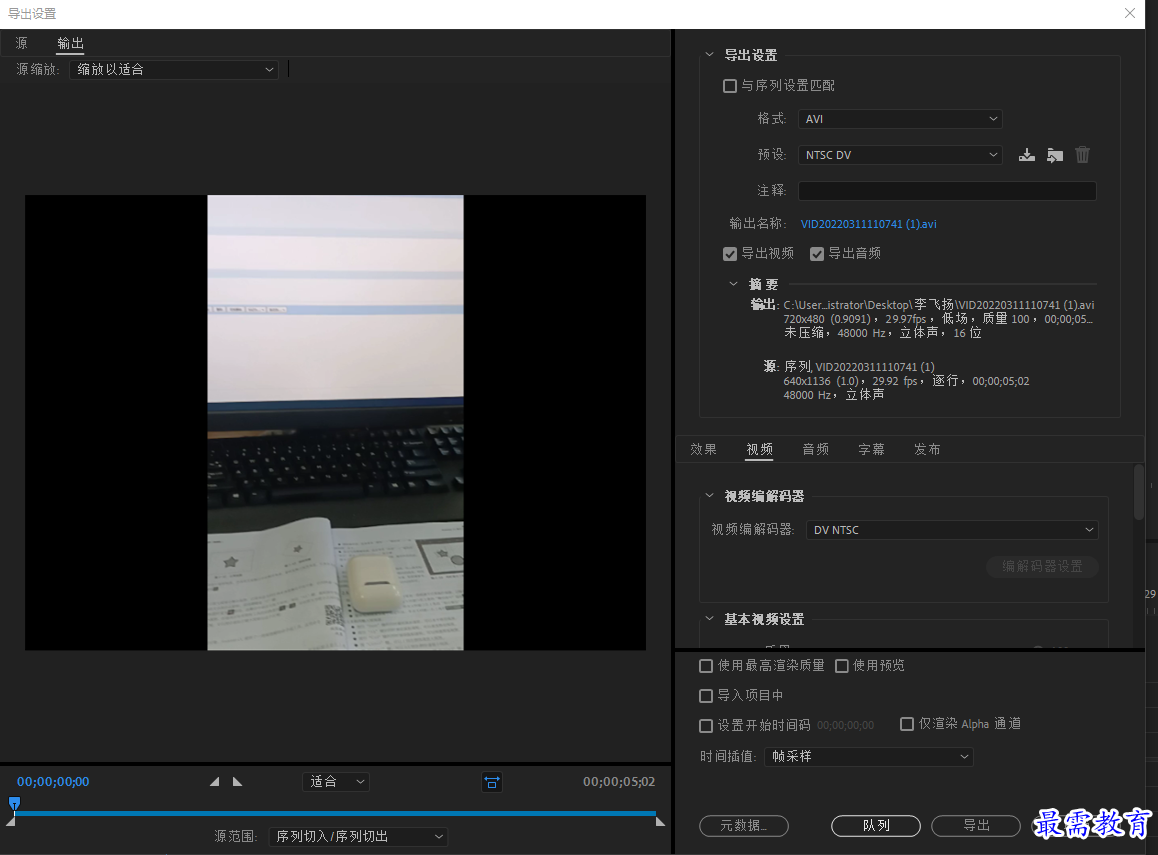
Task: Click the video preview image
Action: click(335, 422)
